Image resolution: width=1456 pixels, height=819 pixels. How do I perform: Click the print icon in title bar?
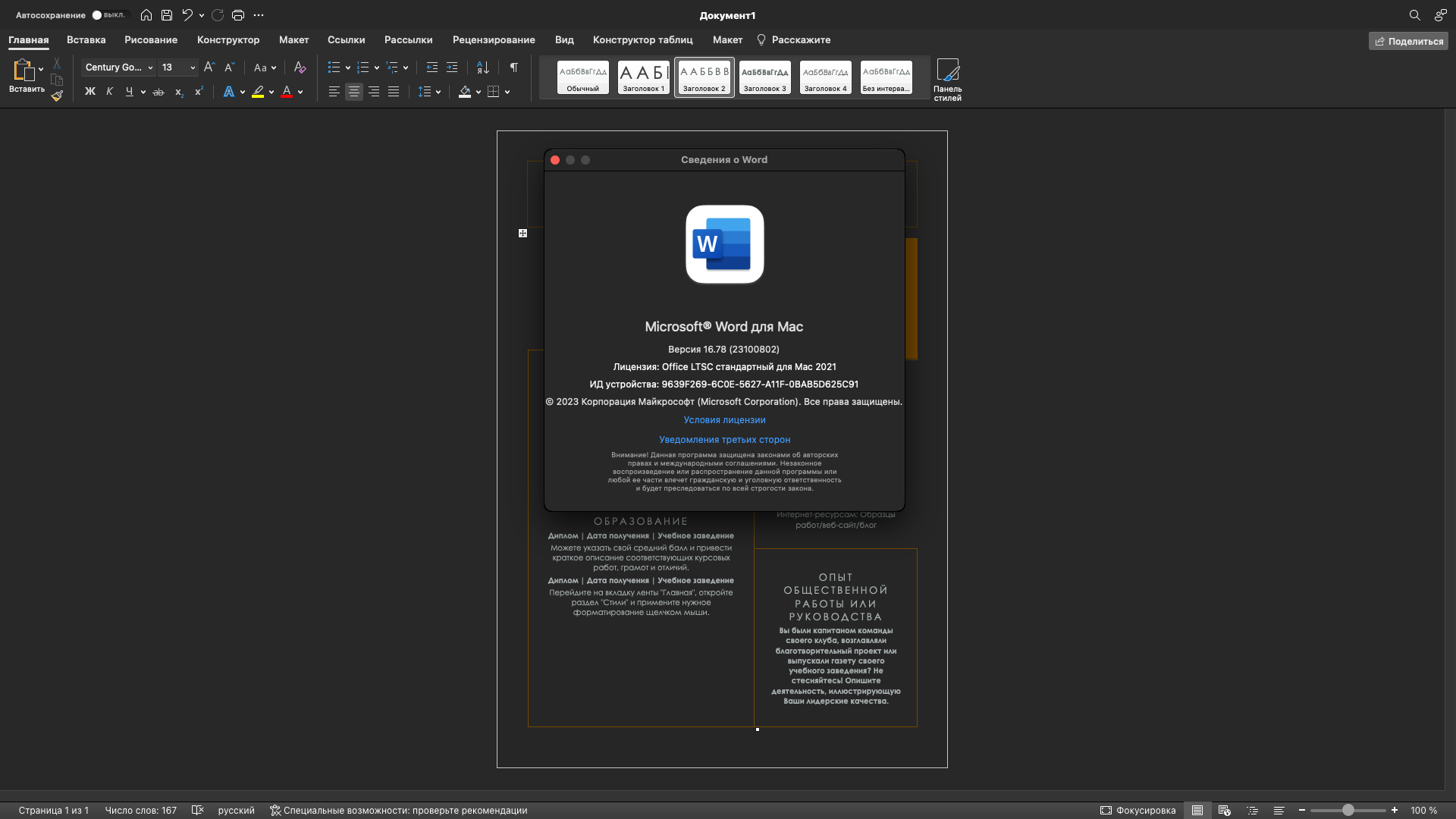238,15
